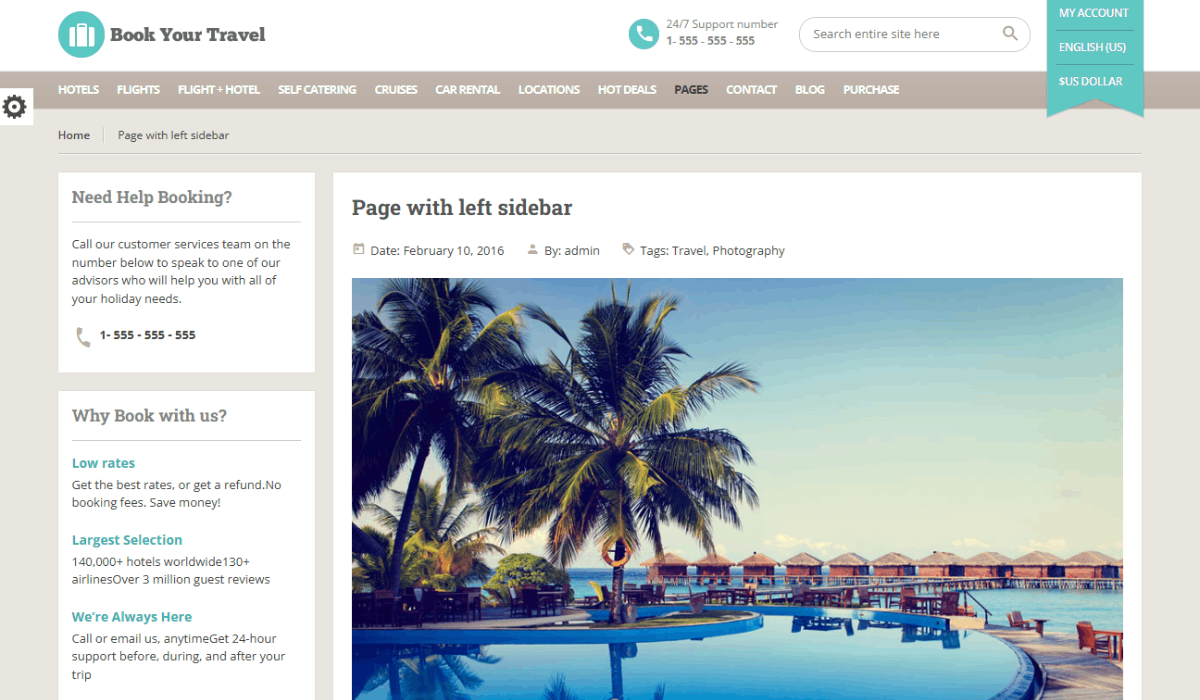Click the Home breadcrumb link
This screenshot has width=1200, height=700.
74,135
